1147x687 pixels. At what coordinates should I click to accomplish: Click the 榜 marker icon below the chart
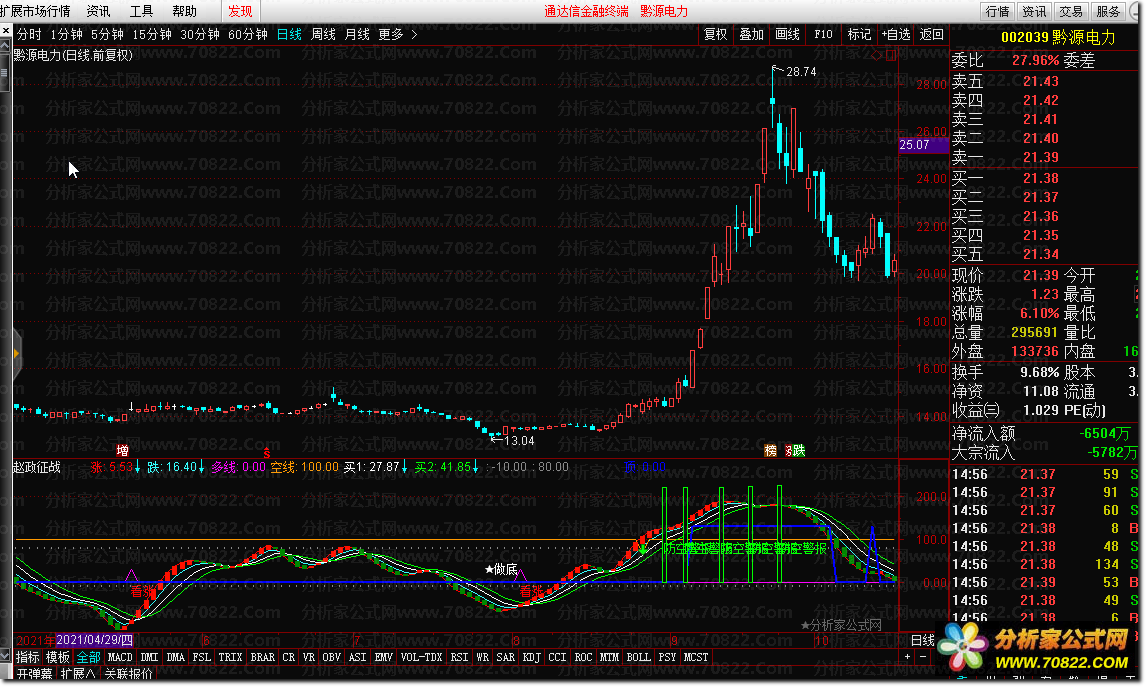pyautogui.click(x=770, y=451)
